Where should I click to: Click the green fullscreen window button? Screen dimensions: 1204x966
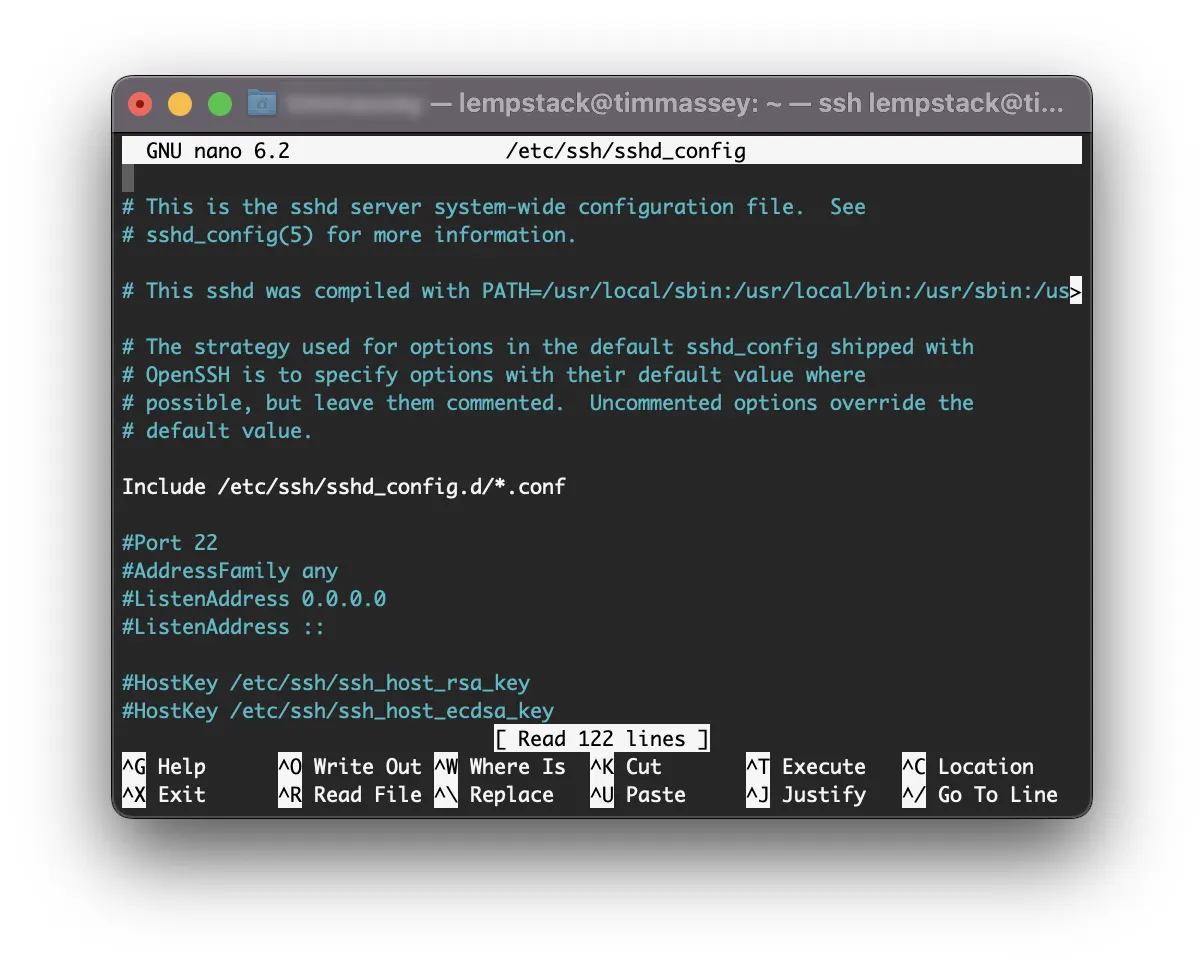coord(220,104)
